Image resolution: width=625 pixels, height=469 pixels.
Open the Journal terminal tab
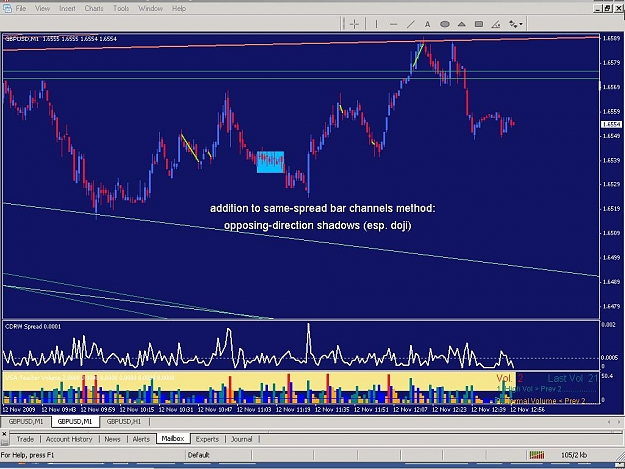coord(242,439)
